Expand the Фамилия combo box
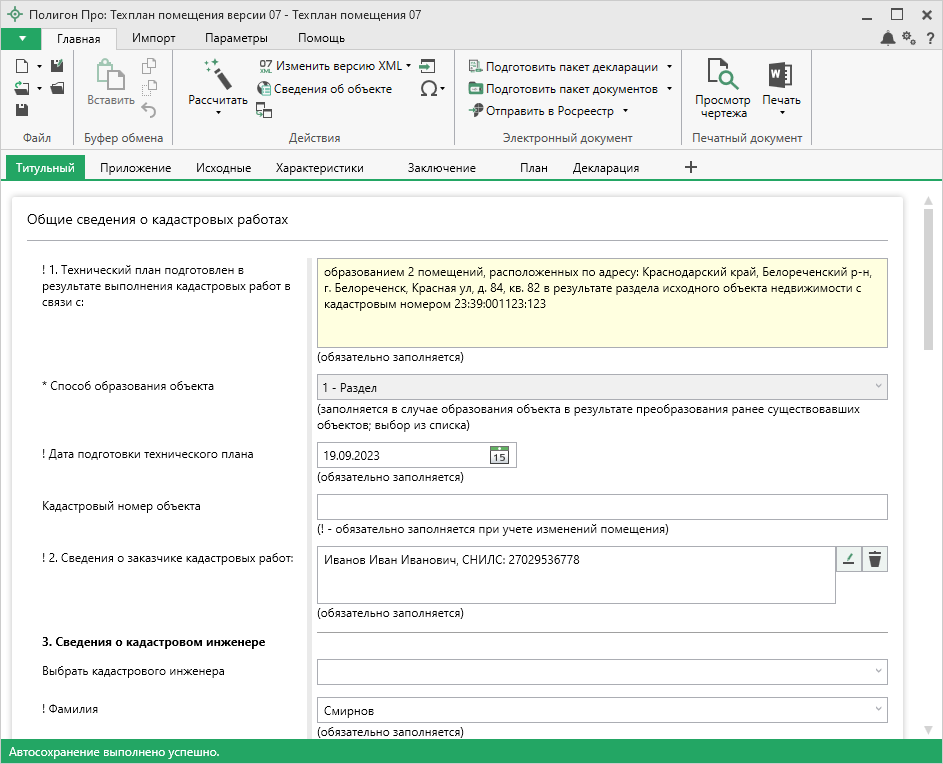Image resolution: width=943 pixels, height=764 pixels. pos(878,711)
